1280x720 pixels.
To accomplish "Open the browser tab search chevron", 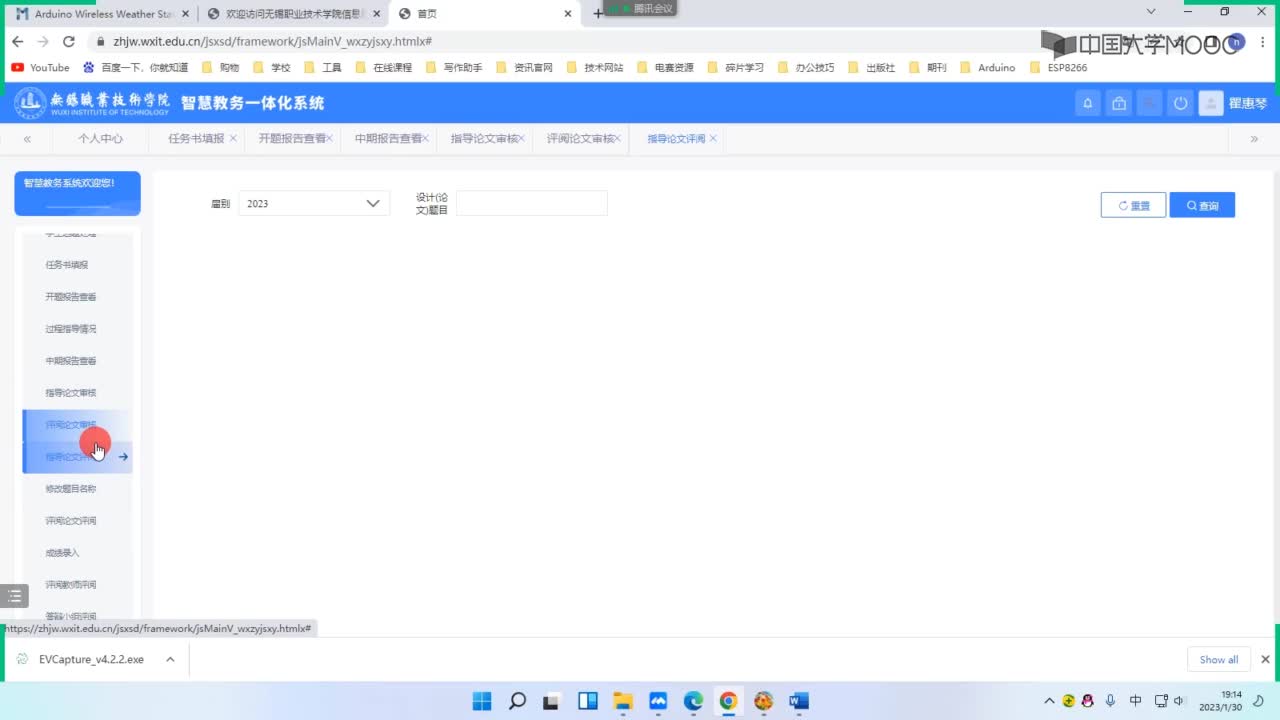I will 1151,12.
